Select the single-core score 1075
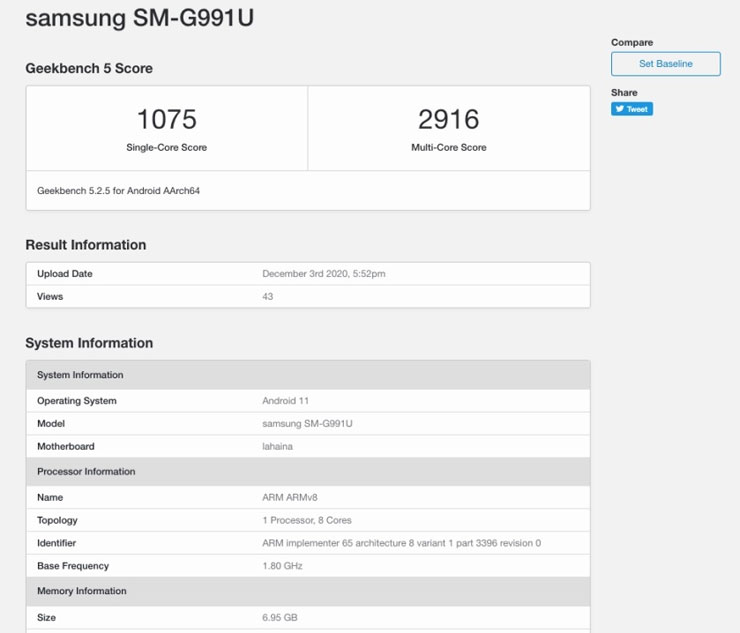This screenshot has height=633, width=740. click(167, 119)
